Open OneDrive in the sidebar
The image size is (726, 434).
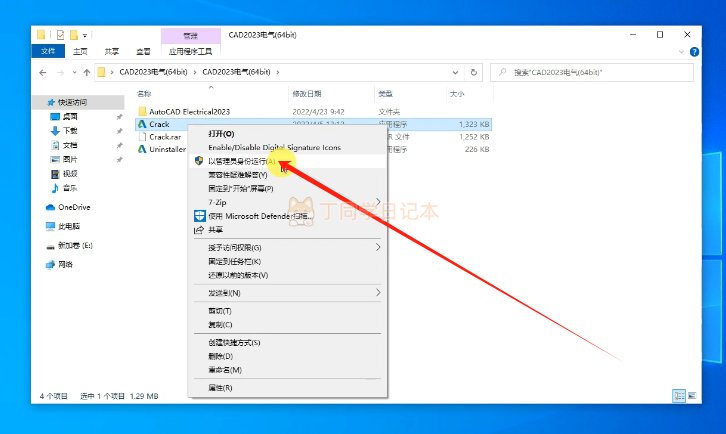[x=68, y=207]
